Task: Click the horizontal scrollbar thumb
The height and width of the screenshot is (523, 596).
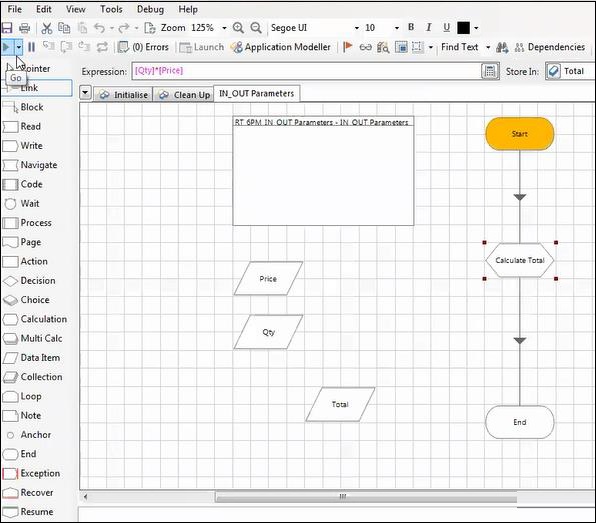Action: pyautogui.click(x=366, y=496)
